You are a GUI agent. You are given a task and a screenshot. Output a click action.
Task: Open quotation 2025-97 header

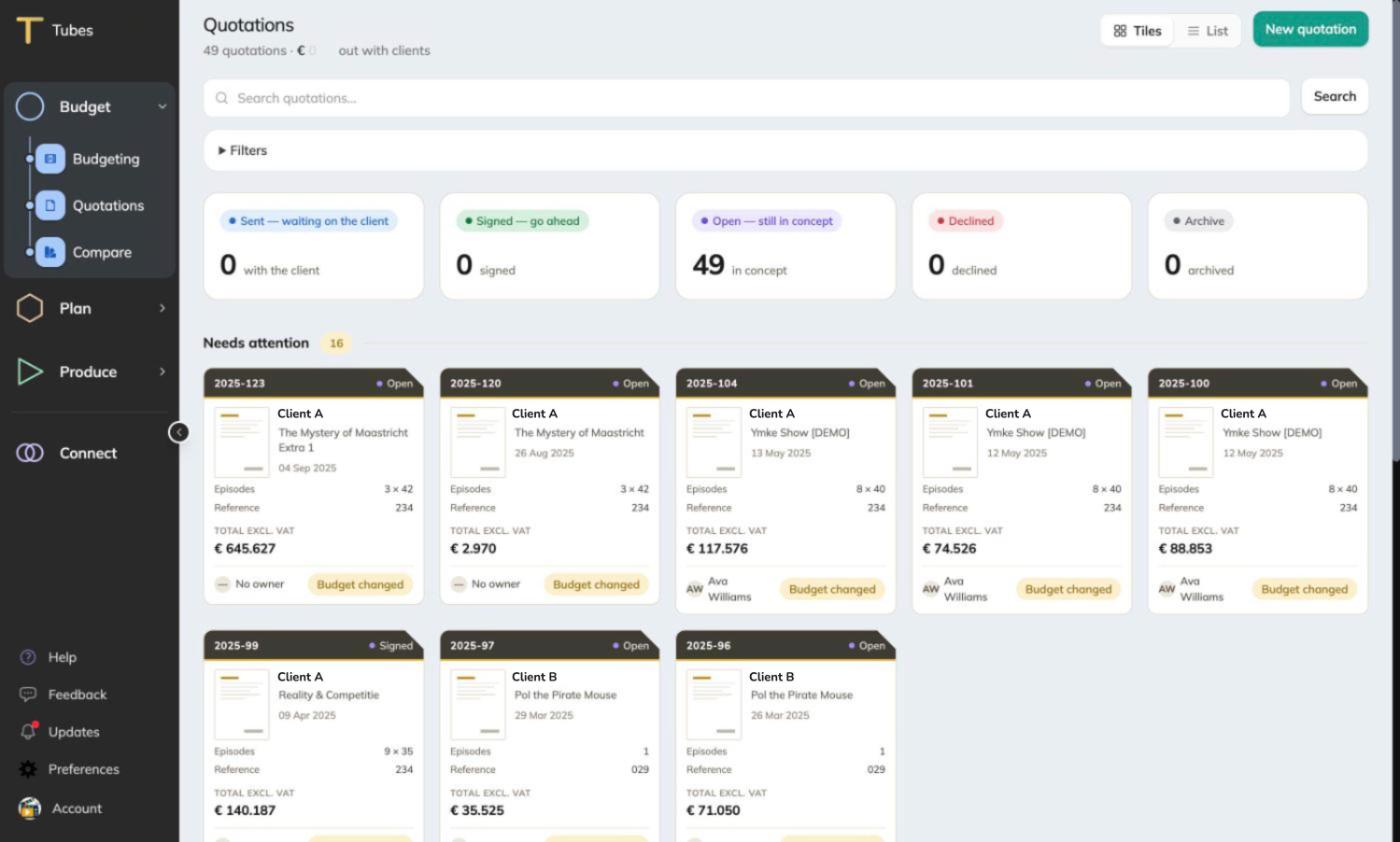(550, 646)
